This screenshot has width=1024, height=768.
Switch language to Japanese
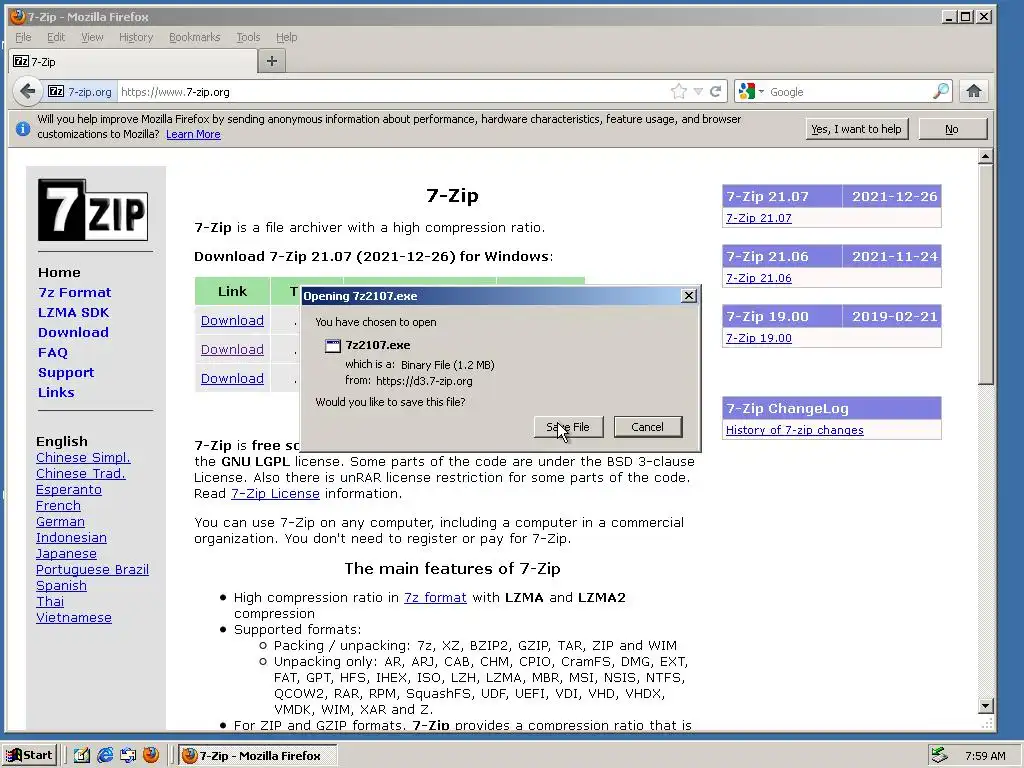[66, 554]
